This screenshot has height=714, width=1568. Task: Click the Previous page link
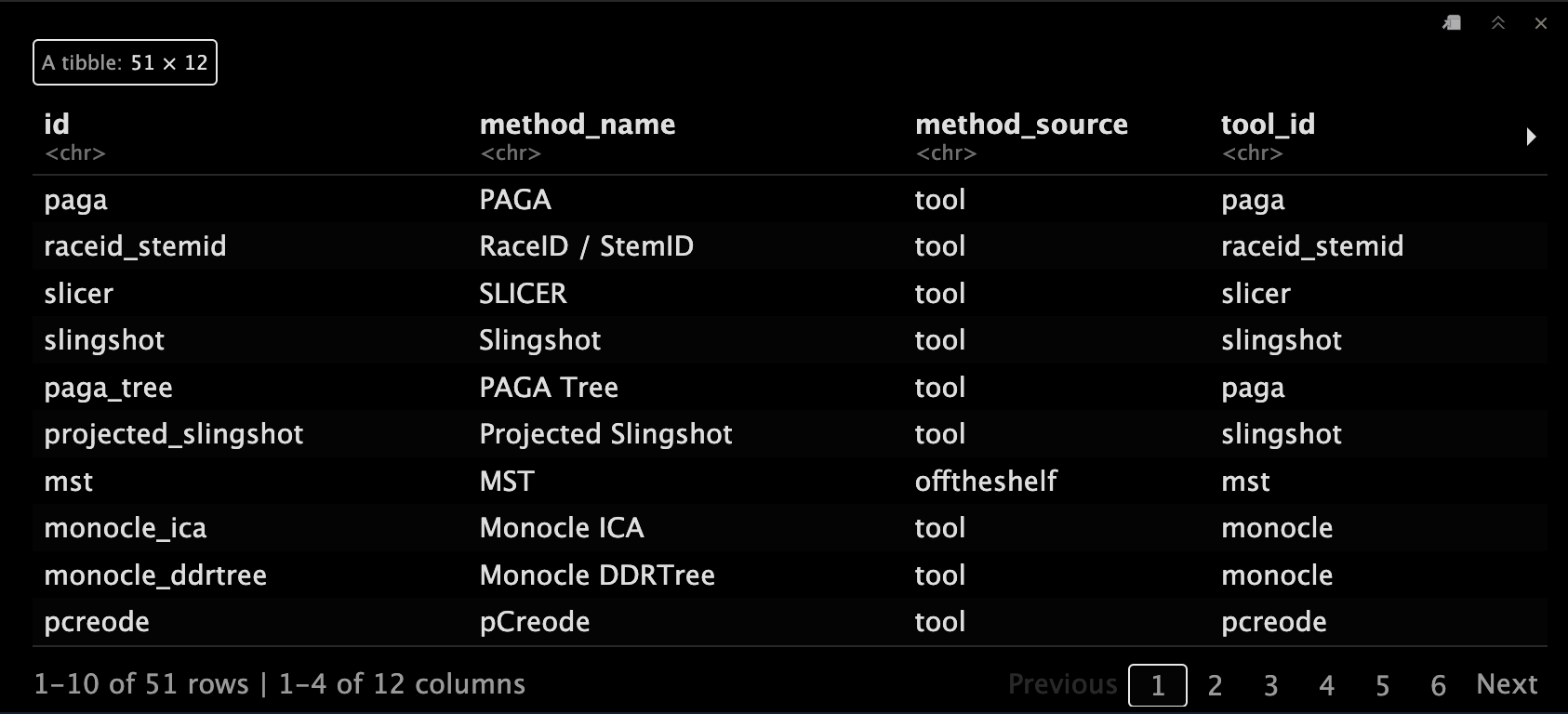(x=1062, y=684)
